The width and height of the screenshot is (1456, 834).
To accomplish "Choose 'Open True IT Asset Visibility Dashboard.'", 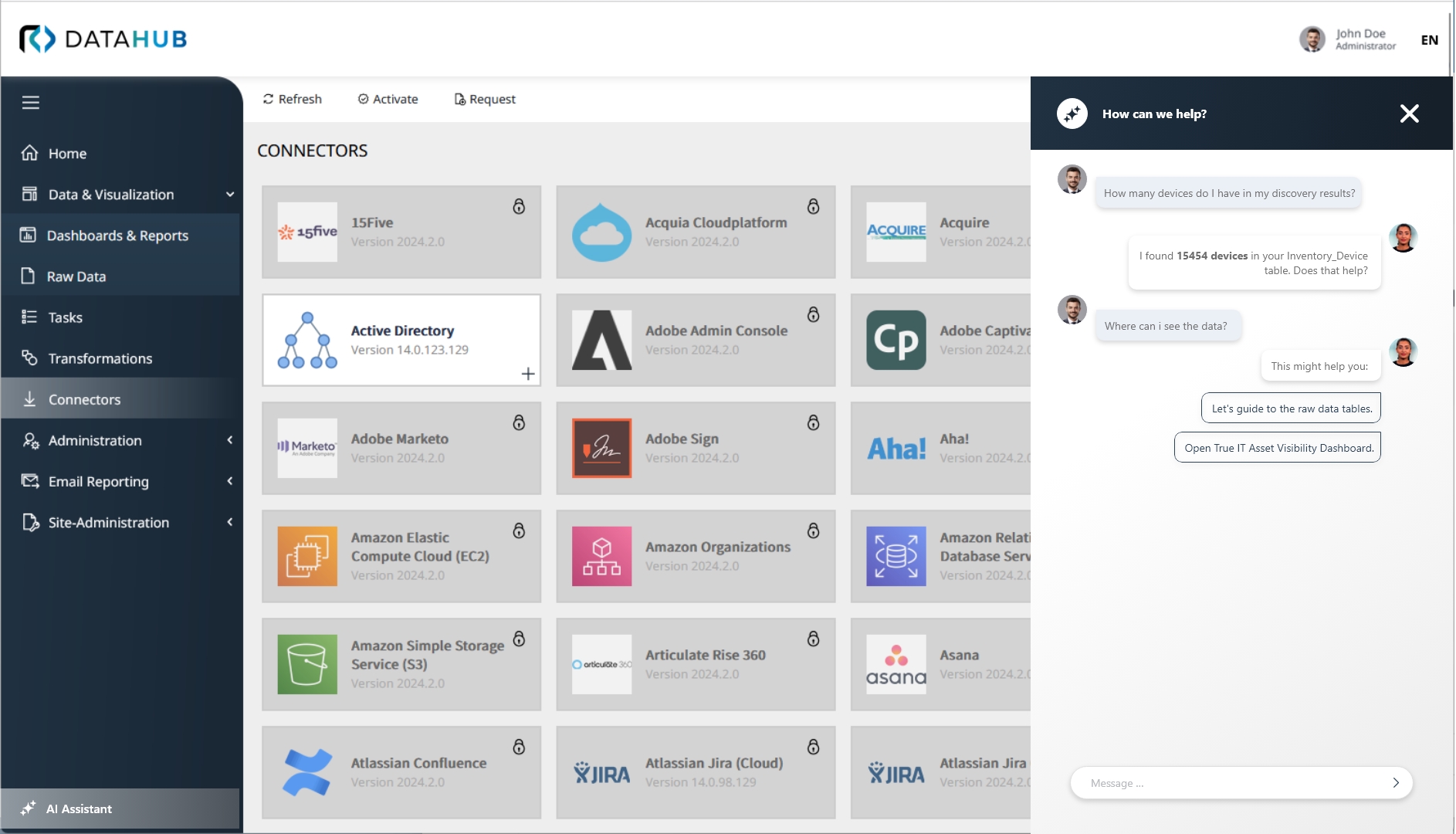I will coord(1278,448).
